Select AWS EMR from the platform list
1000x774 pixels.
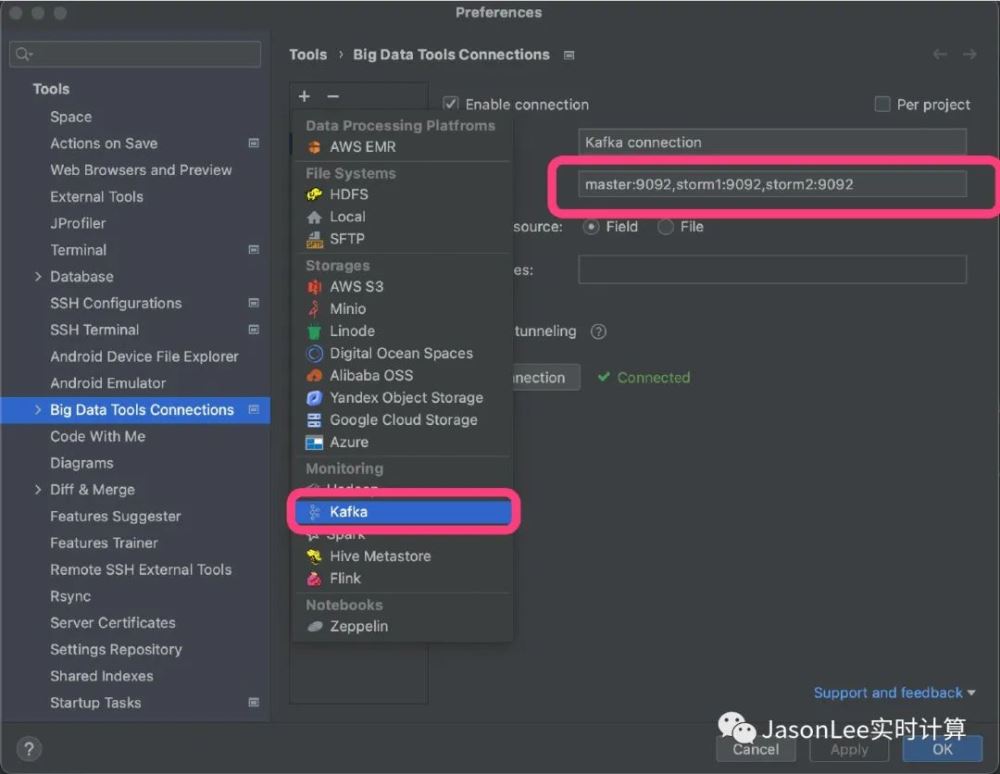coord(362,147)
